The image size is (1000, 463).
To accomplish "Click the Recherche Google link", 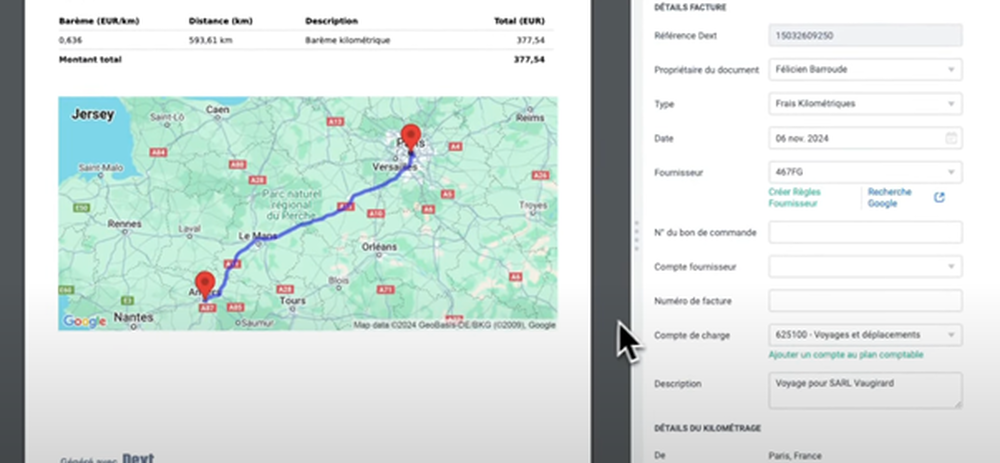I will coord(890,198).
